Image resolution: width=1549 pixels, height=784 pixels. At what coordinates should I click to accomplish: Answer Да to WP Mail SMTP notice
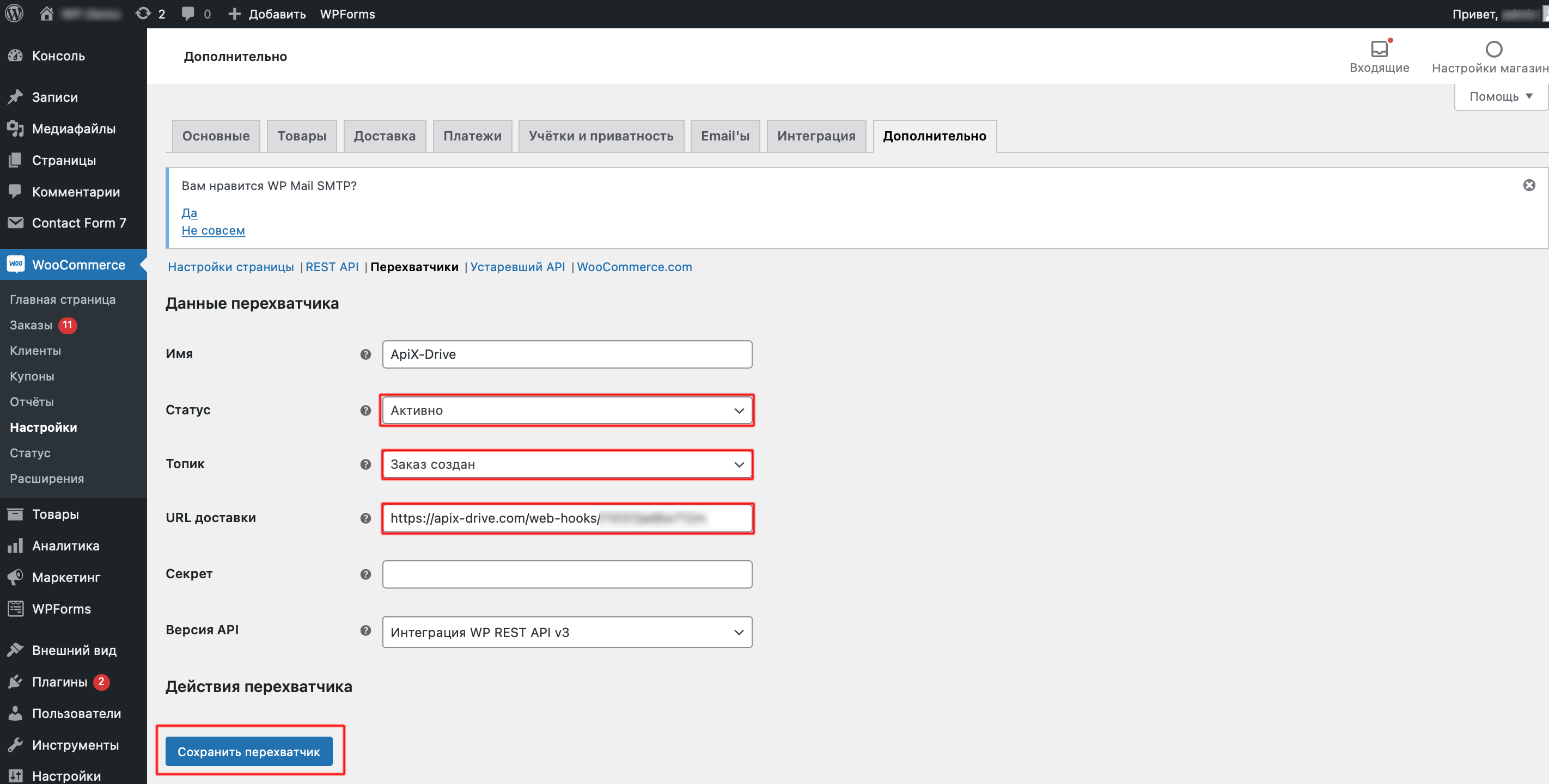click(x=190, y=213)
